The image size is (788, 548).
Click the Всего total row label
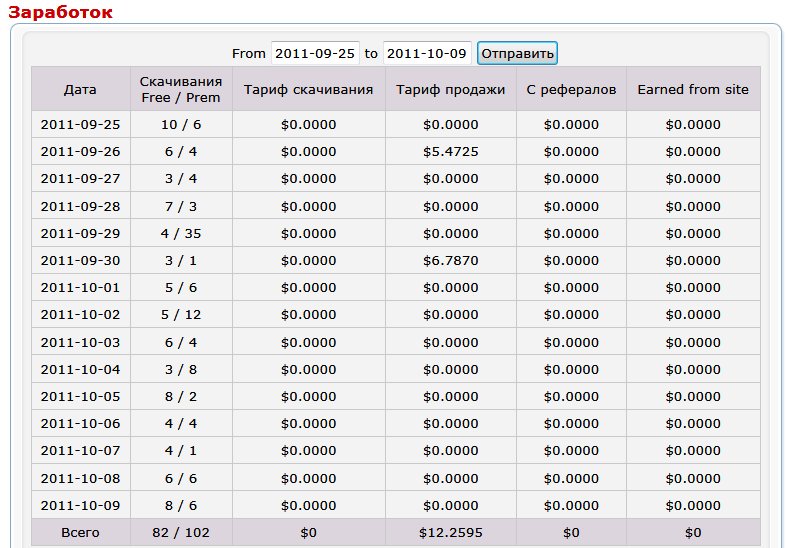click(80, 532)
